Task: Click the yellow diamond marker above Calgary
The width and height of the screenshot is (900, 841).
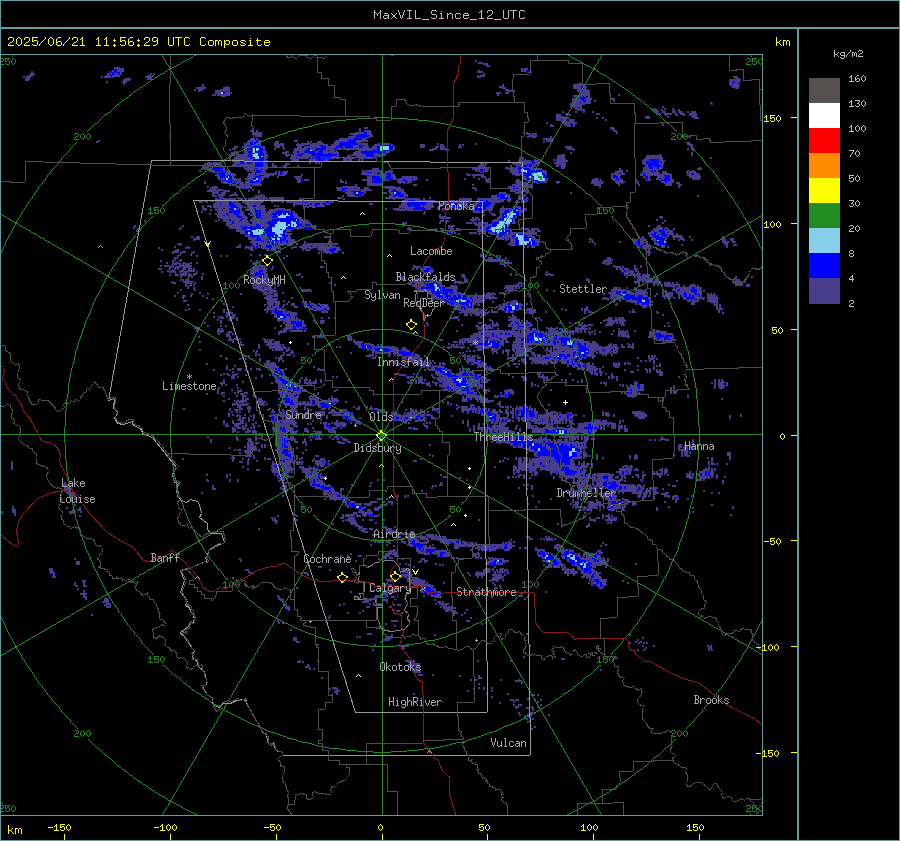Action: point(395,576)
